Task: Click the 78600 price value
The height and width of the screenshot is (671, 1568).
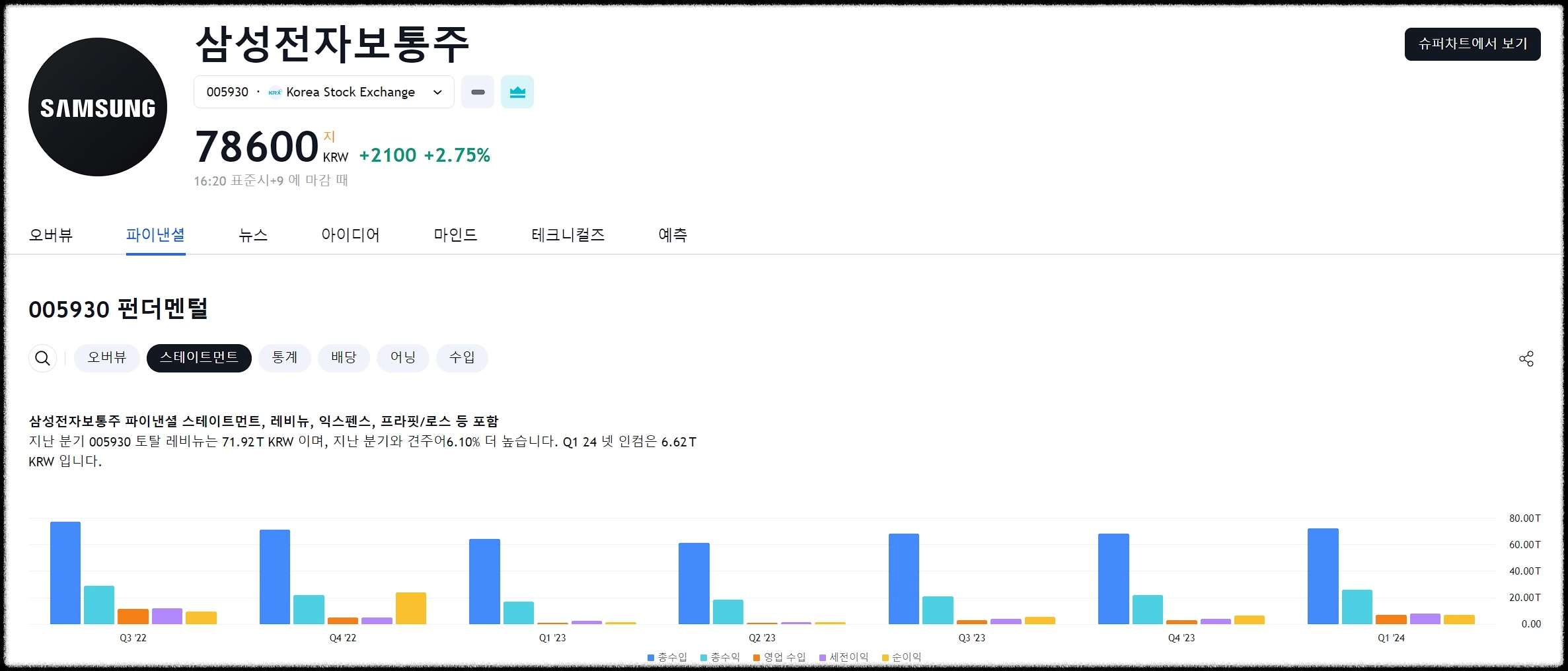Action: click(257, 147)
